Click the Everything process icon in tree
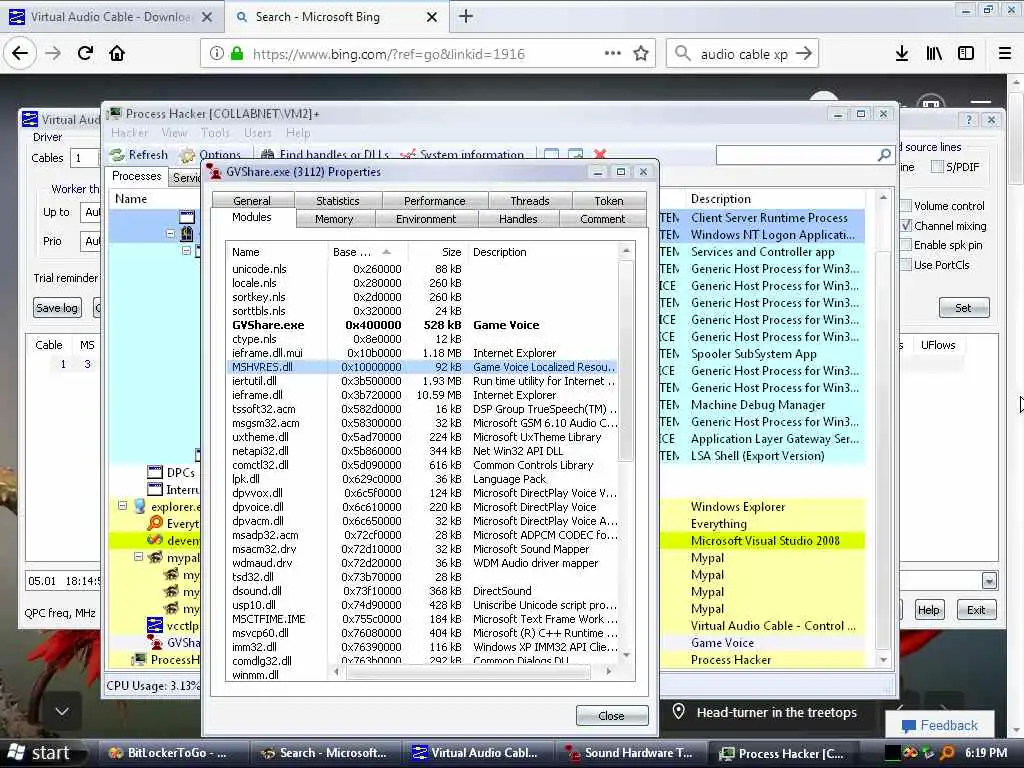This screenshot has width=1024, height=768. tap(155, 523)
